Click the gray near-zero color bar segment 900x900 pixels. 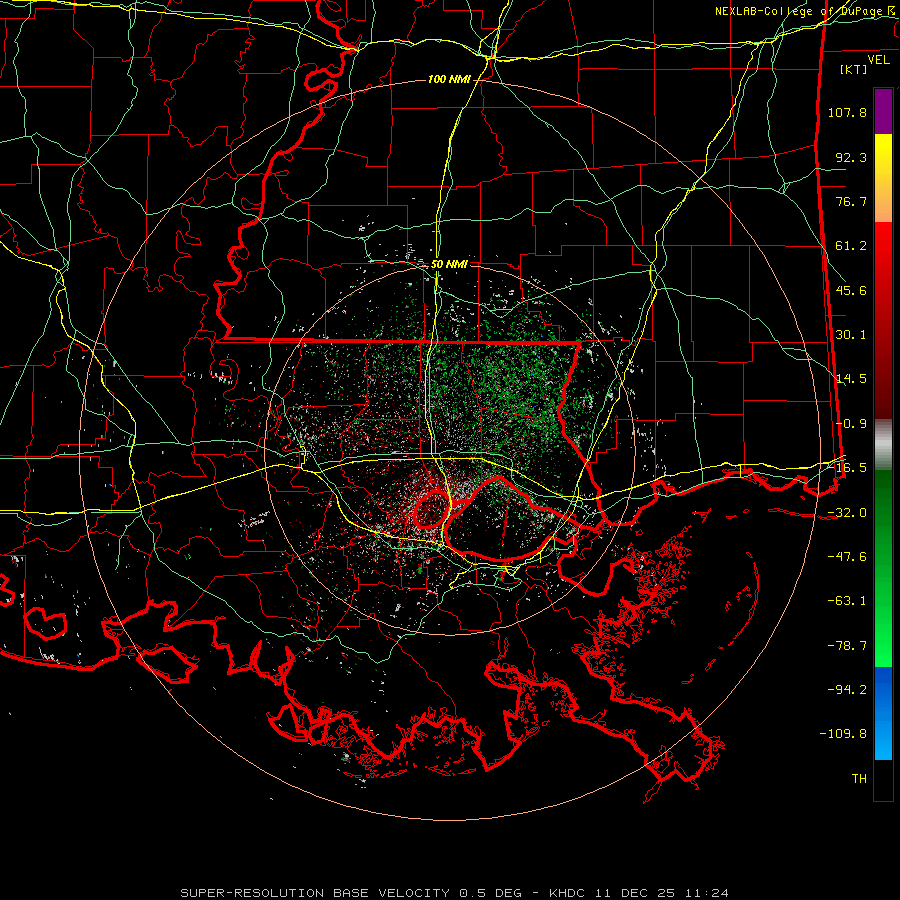coord(883,445)
